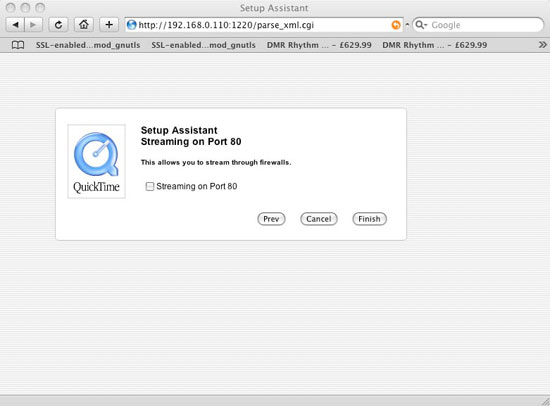Click the orange RSS/snapback icon in address bar
550x406 pixels.
[396, 25]
